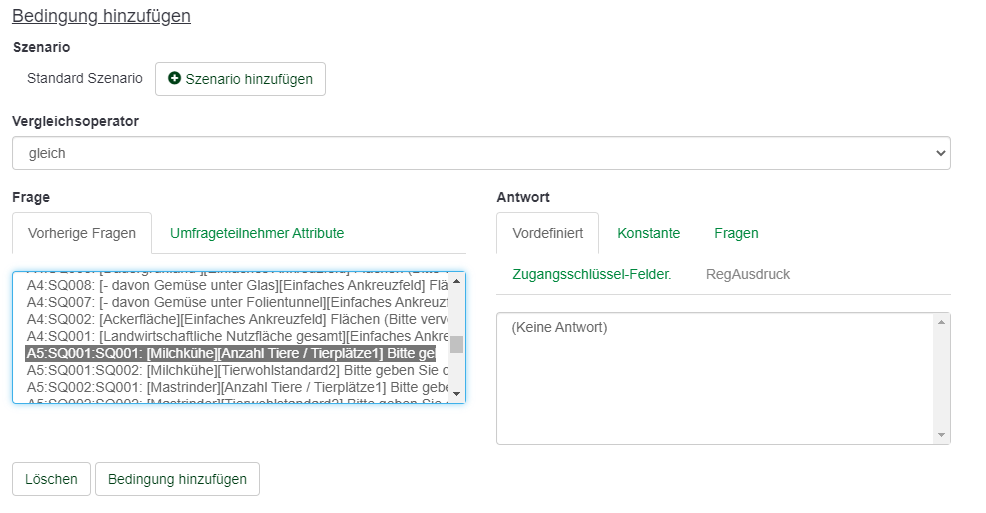986x513 pixels.
Task: Click the answer list's scroll-up arrow
Action: (940, 323)
